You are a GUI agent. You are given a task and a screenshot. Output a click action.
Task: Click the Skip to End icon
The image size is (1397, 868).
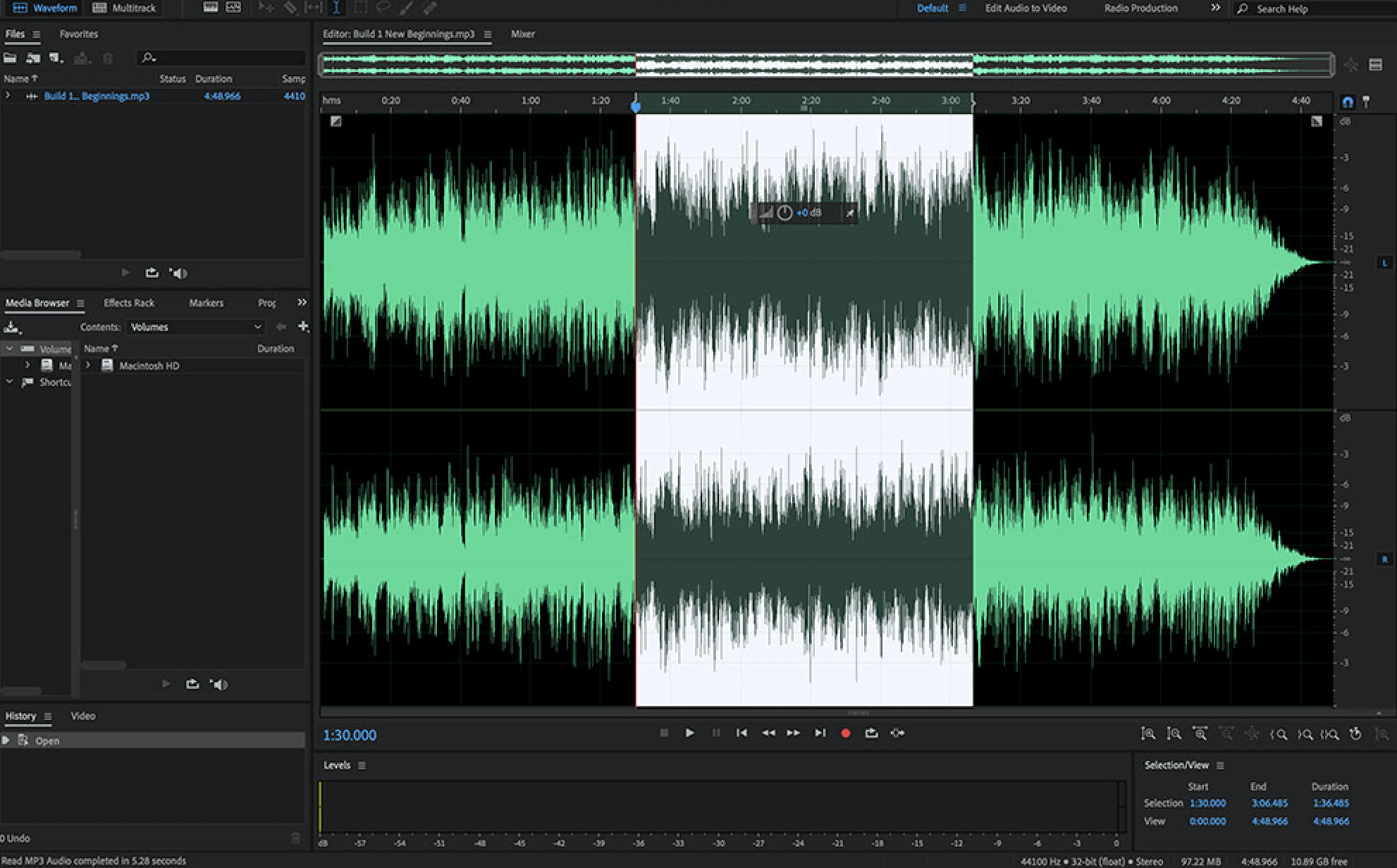coord(820,733)
